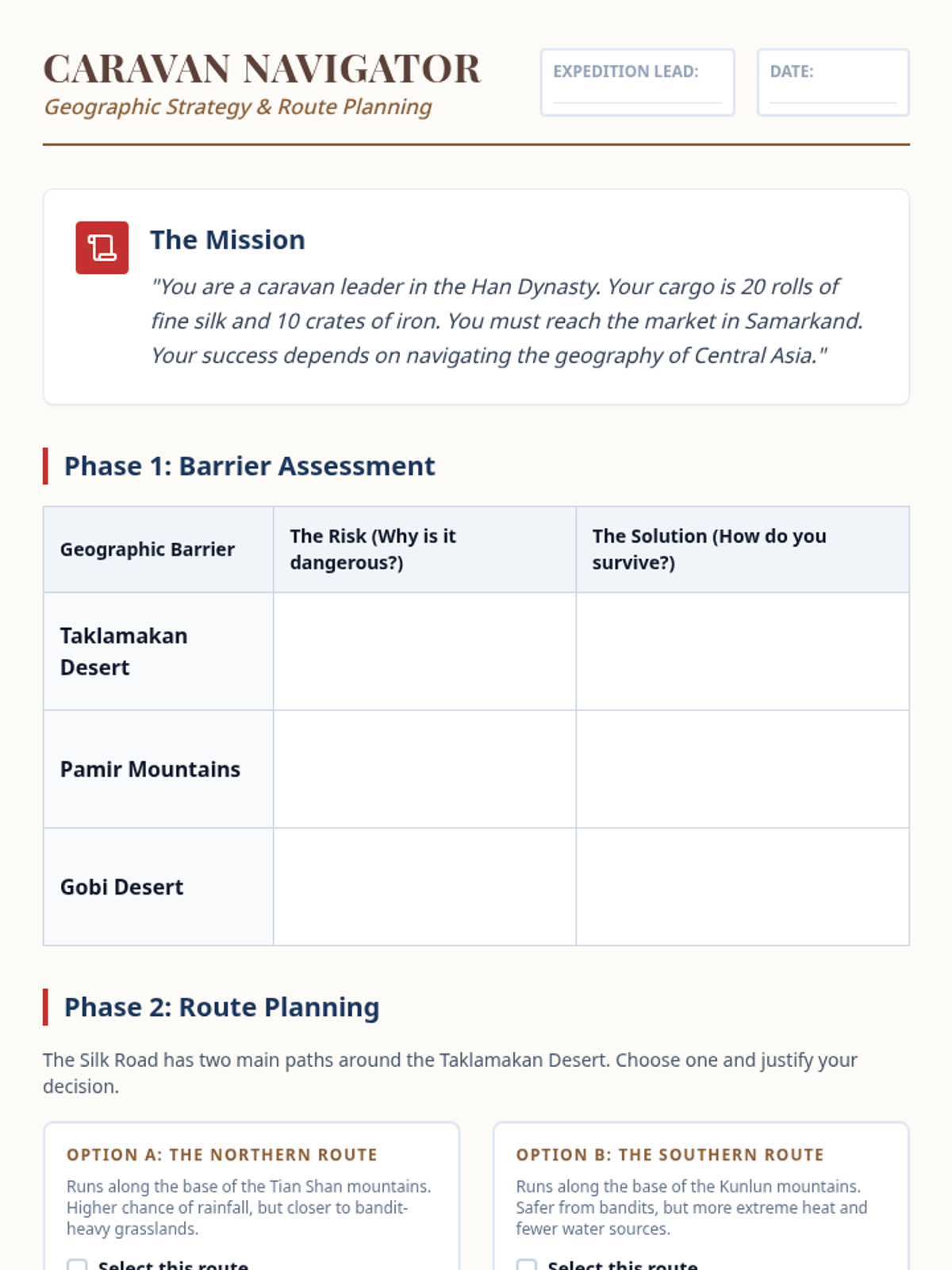The width and height of the screenshot is (952, 1270).
Task: Click the Geographic Barrier column header
Action: [x=148, y=549]
